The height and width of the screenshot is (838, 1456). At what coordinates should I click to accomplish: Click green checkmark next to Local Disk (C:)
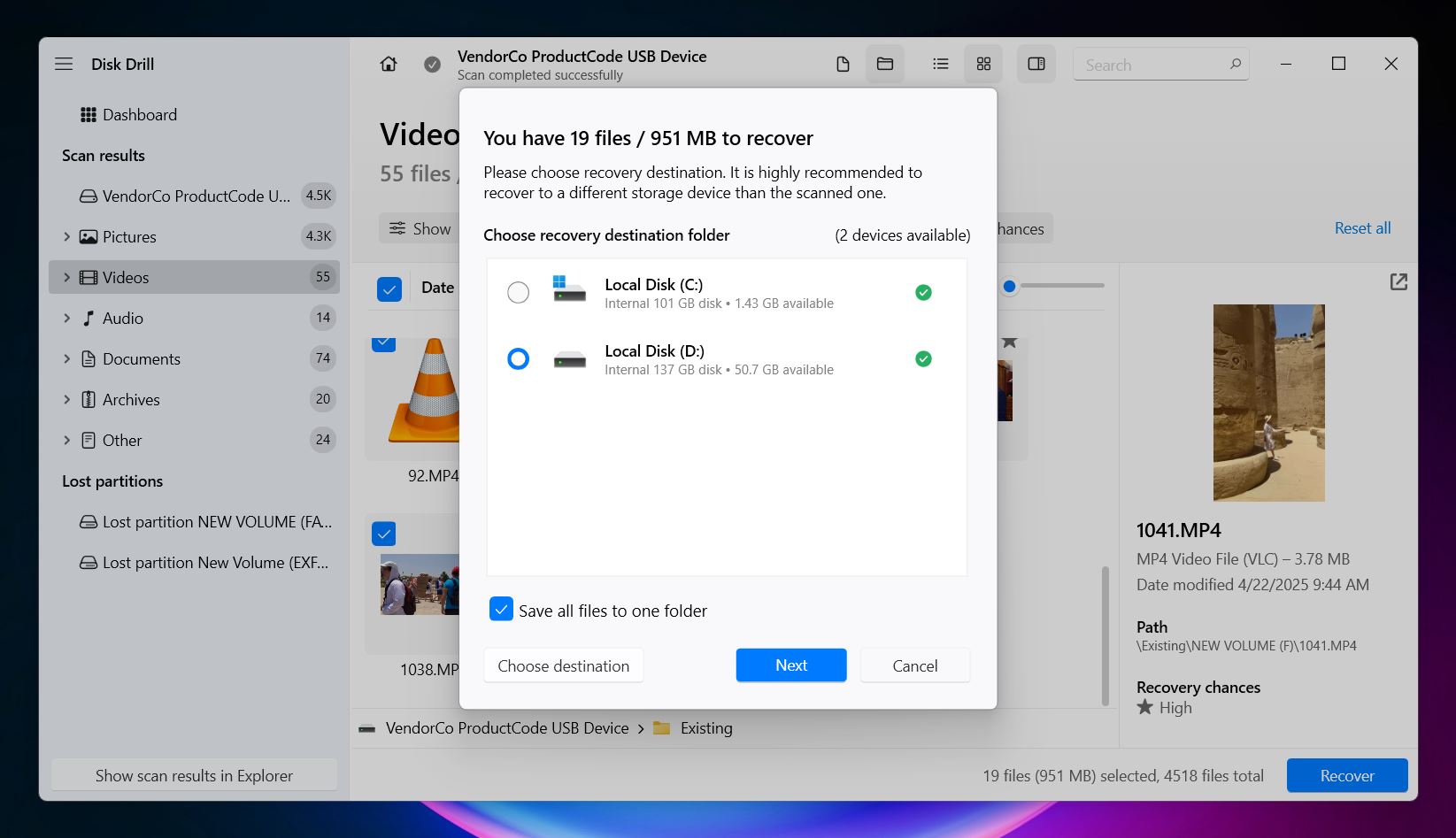pyautogui.click(x=923, y=292)
